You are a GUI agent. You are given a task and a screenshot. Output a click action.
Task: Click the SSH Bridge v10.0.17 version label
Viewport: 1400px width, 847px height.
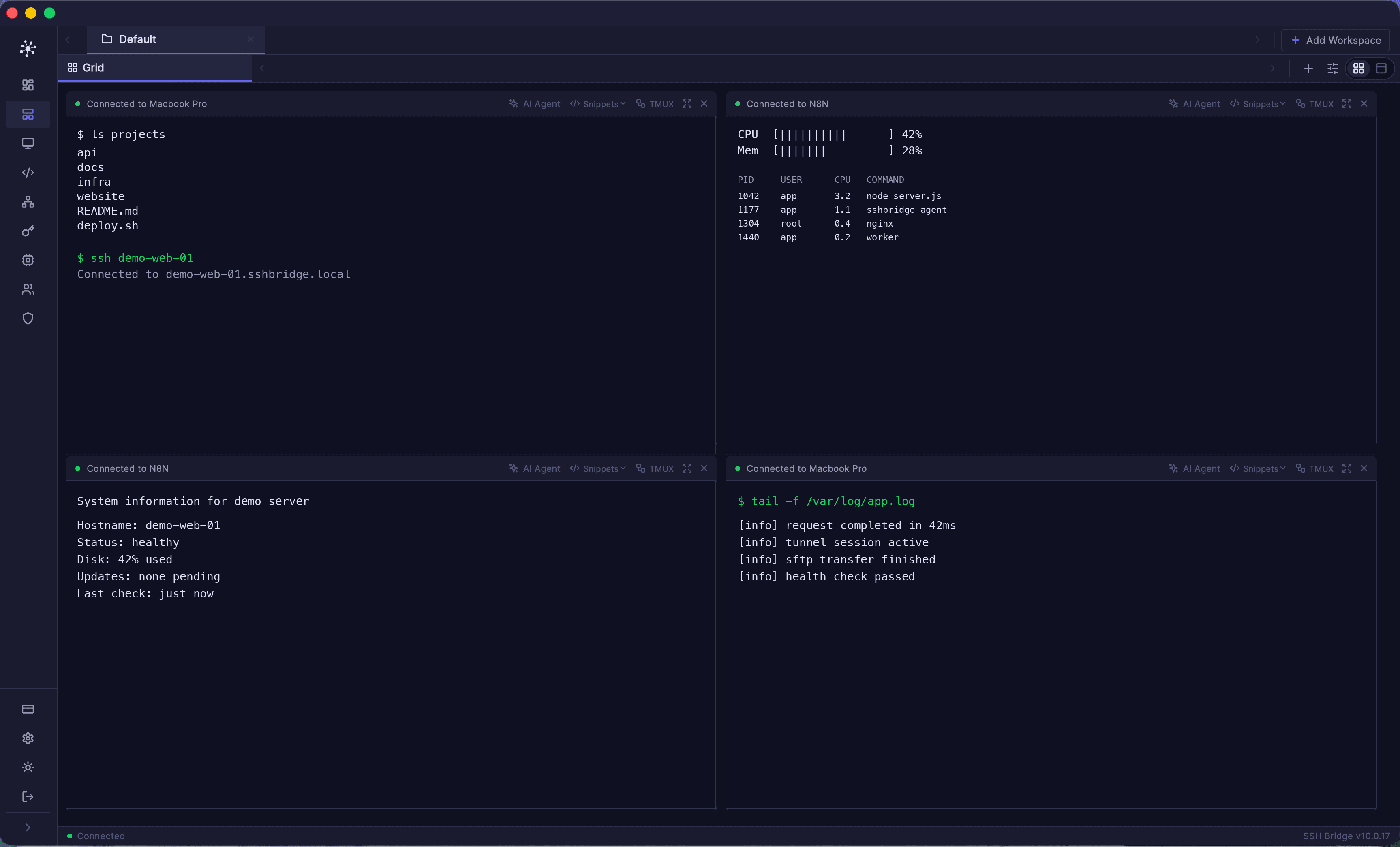(x=1346, y=836)
